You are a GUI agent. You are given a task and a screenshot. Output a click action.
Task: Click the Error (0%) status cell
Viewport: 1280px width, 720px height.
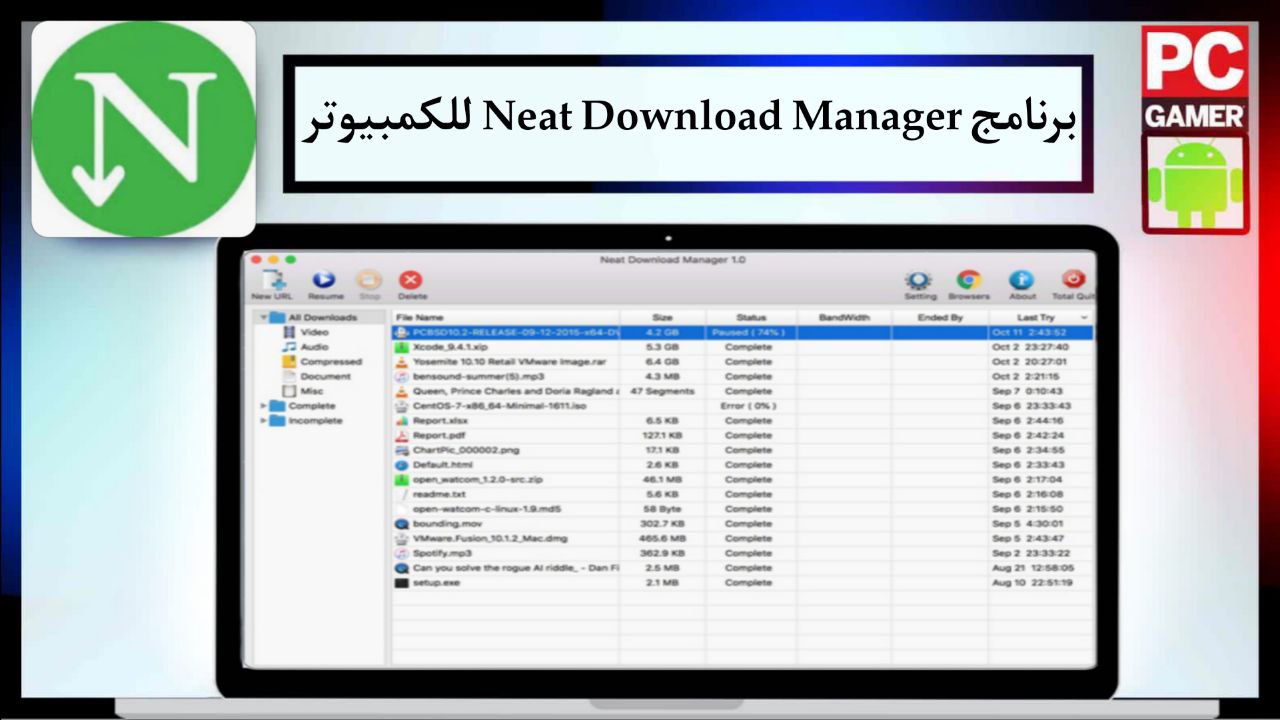point(748,406)
